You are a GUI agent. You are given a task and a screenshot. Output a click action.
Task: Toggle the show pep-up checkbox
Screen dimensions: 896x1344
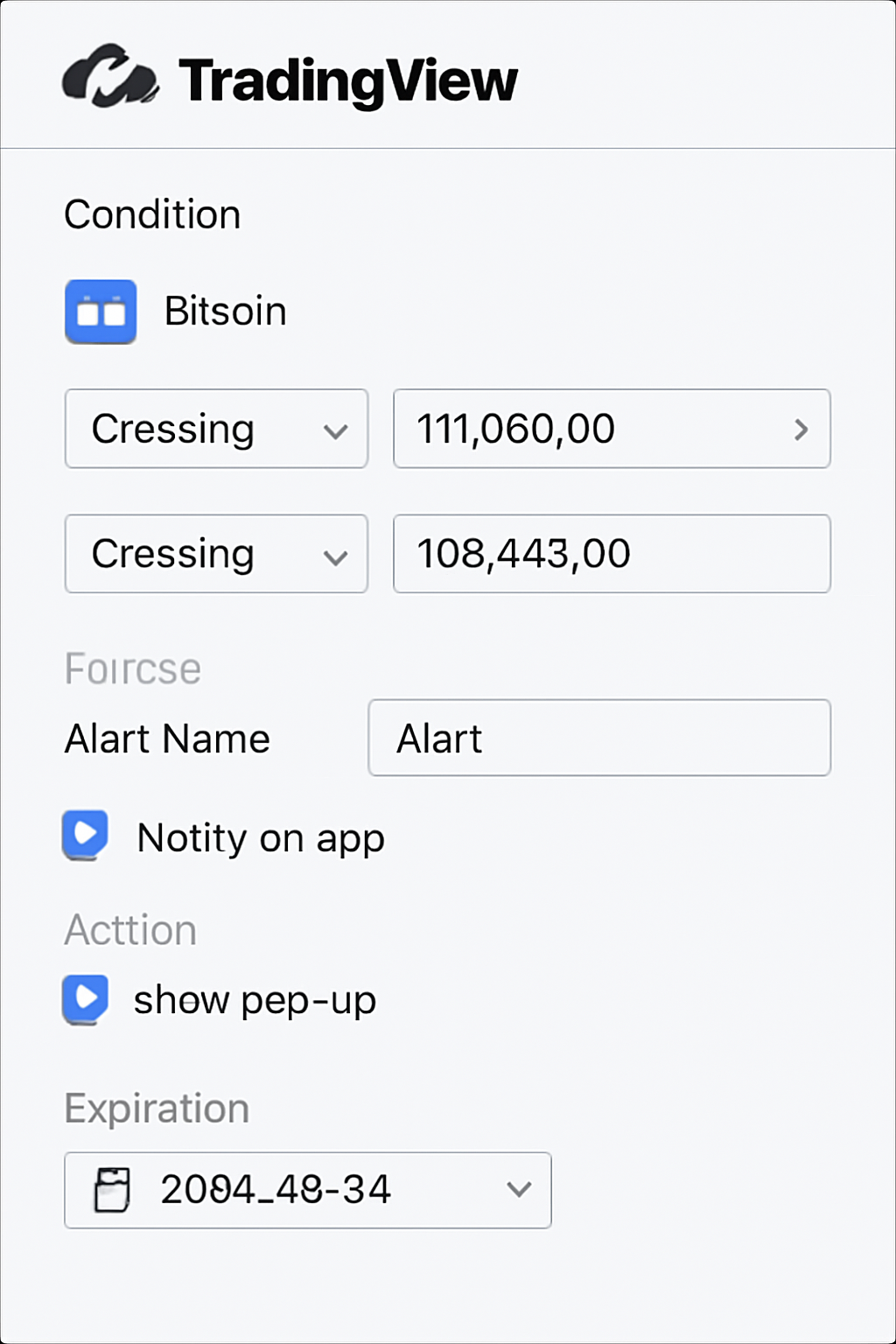point(85,998)
